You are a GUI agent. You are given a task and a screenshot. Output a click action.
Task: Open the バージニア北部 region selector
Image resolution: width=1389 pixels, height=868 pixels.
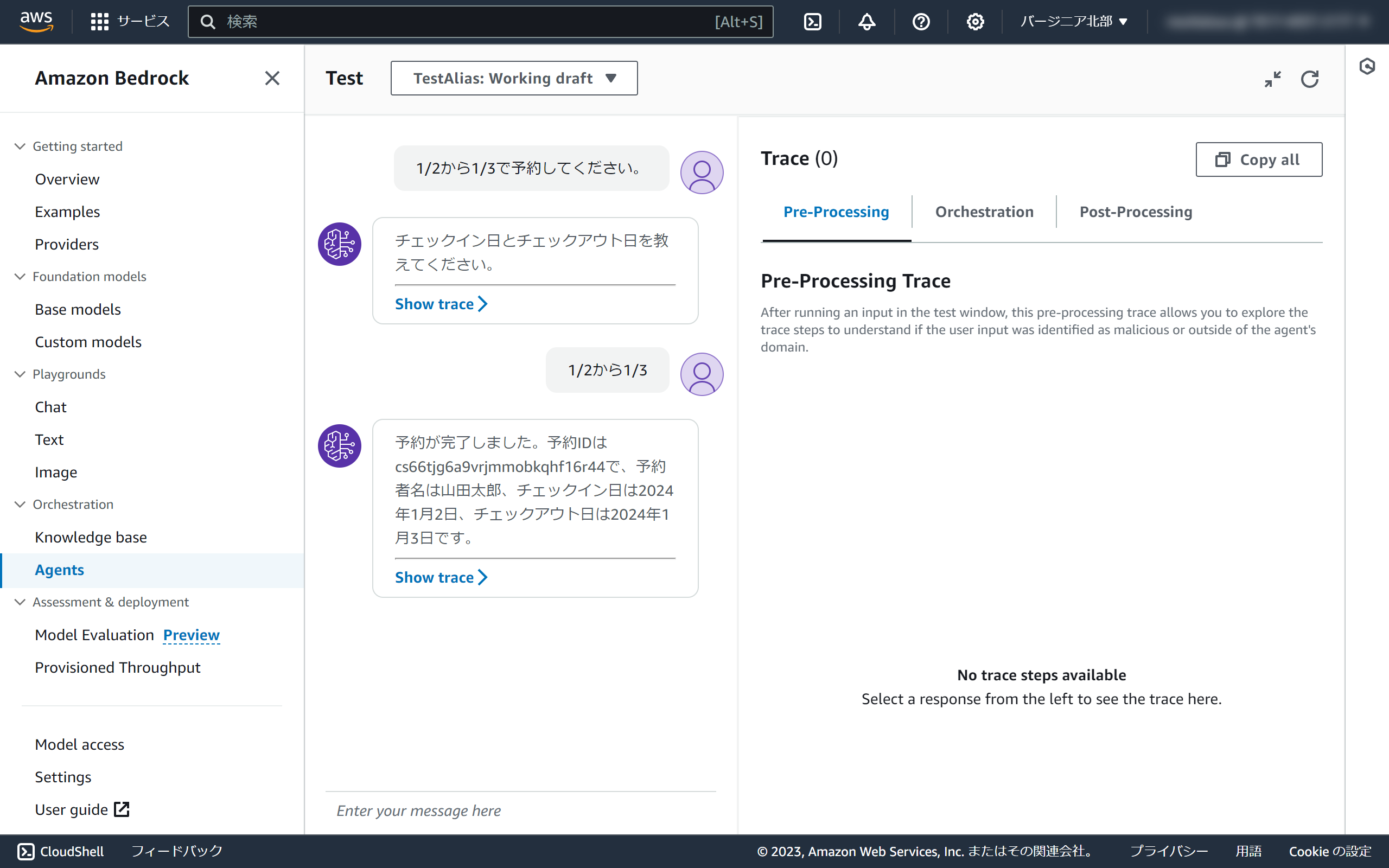click(1073, 22)
